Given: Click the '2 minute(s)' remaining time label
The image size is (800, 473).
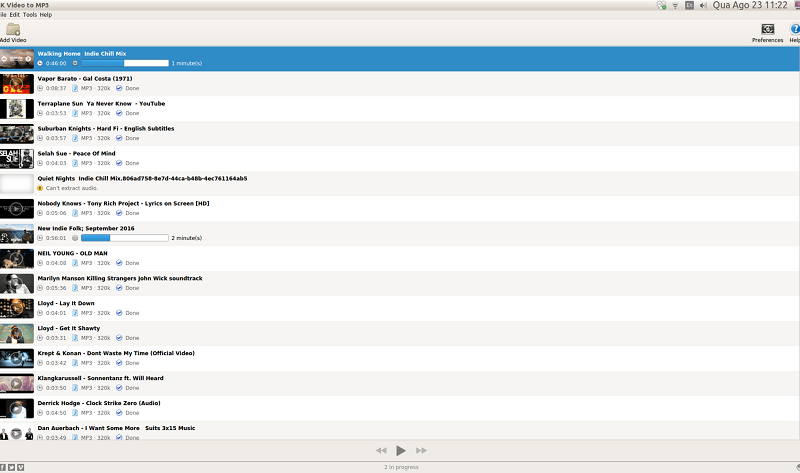Looking at the screenshot, I should [x=187, y=238].
